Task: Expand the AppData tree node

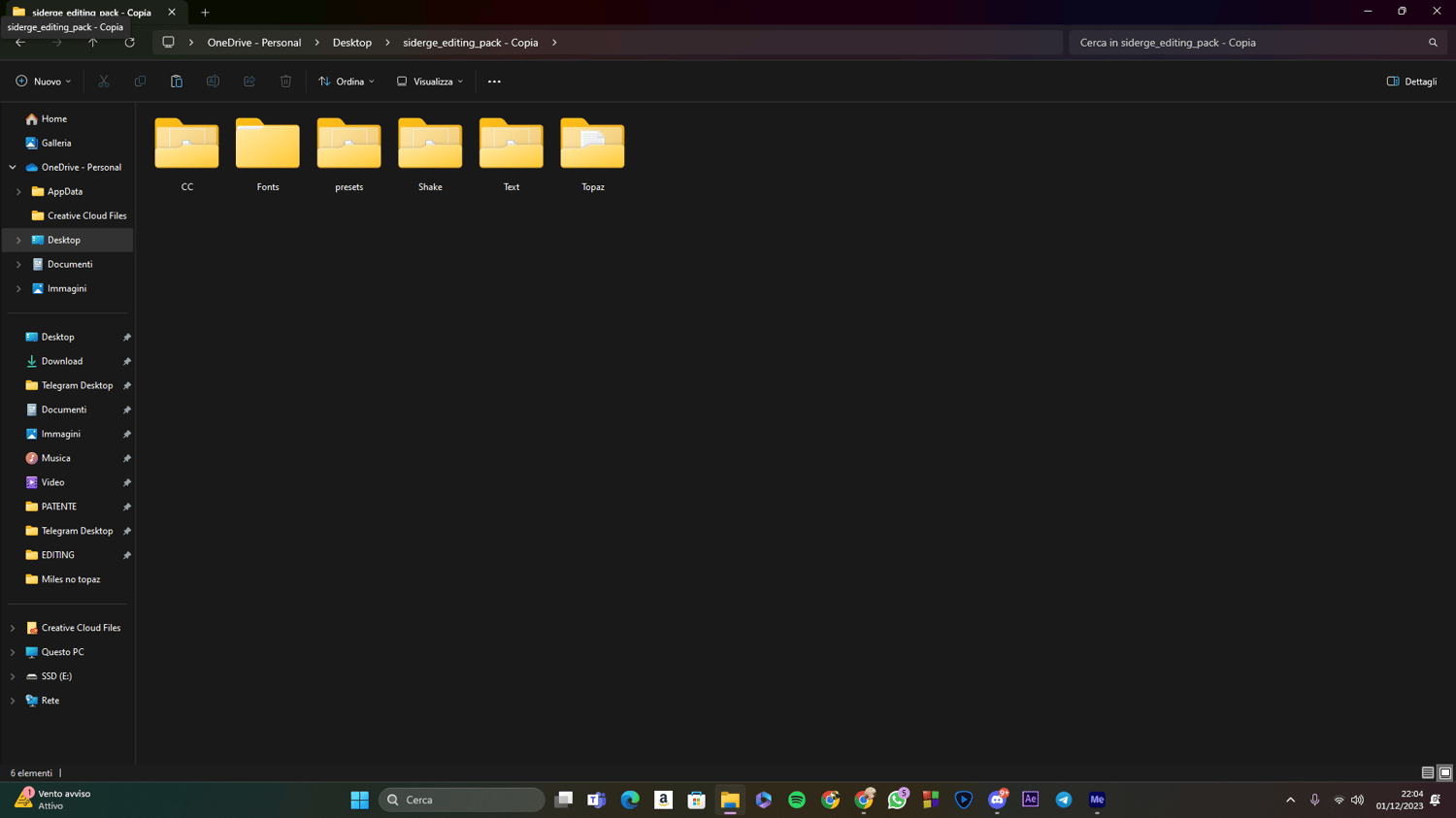Action: tap(18, 191)
